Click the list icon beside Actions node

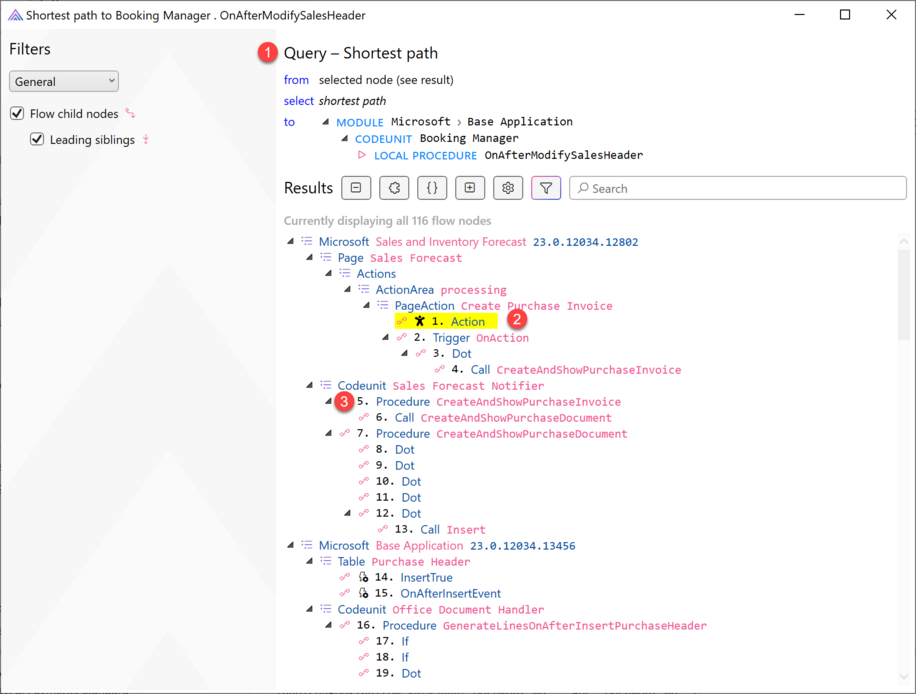click(x=345, y=273)
